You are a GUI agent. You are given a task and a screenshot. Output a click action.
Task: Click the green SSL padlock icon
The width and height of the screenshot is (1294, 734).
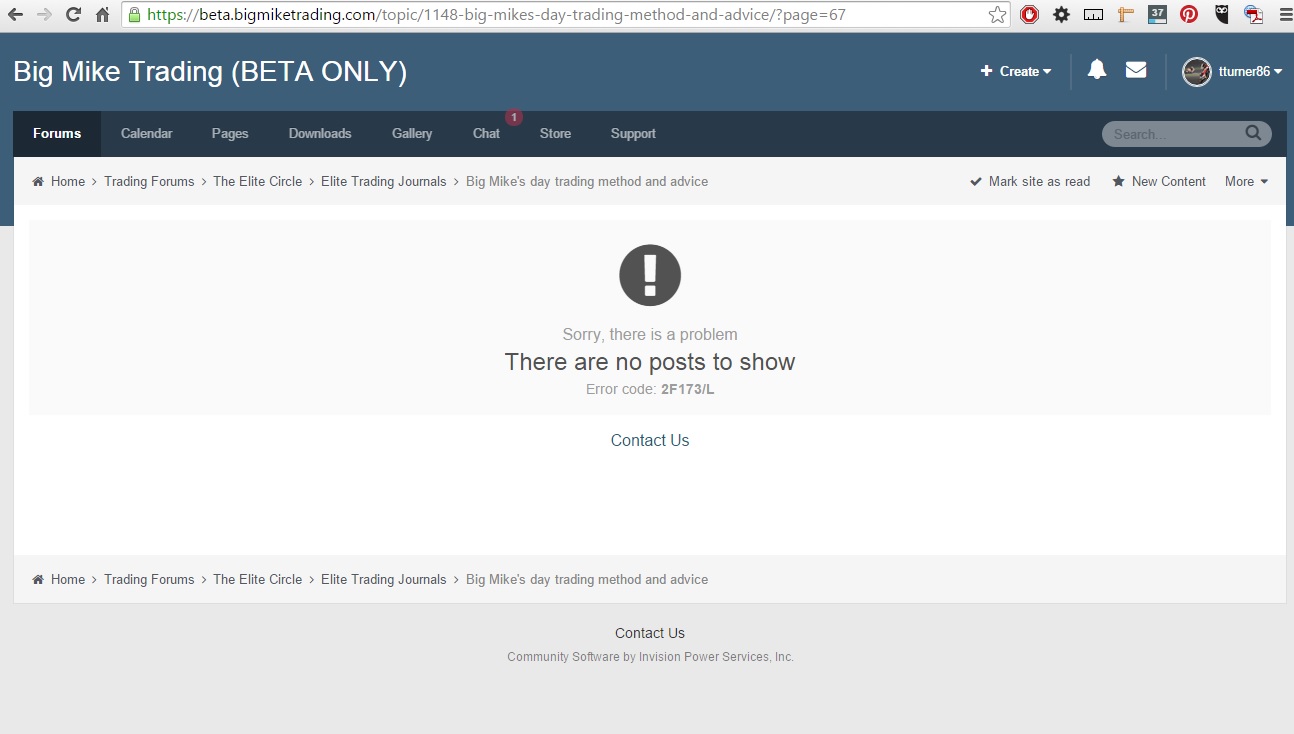[x=133, y=15]
